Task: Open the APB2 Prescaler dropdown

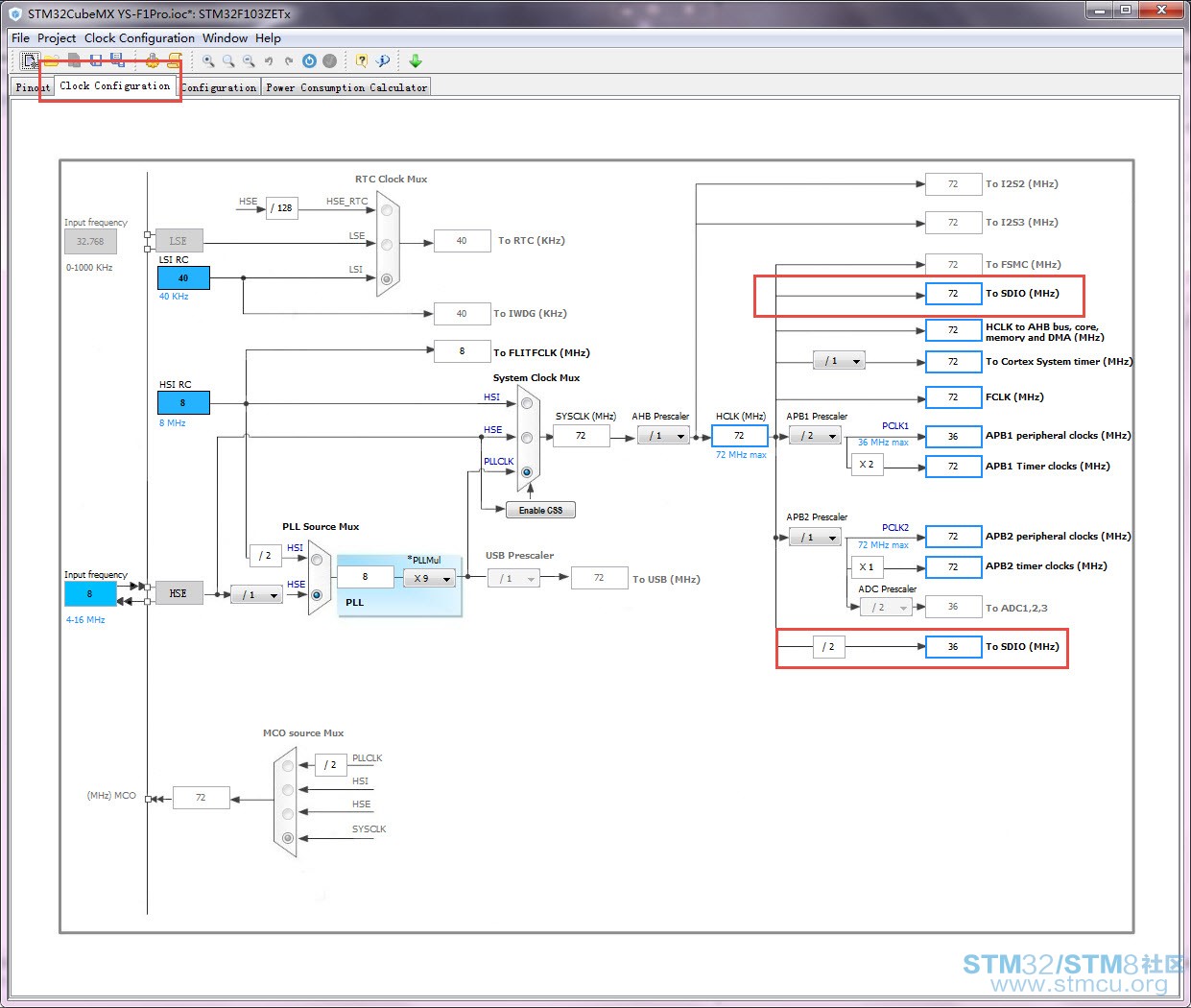Action: [815, 538]
